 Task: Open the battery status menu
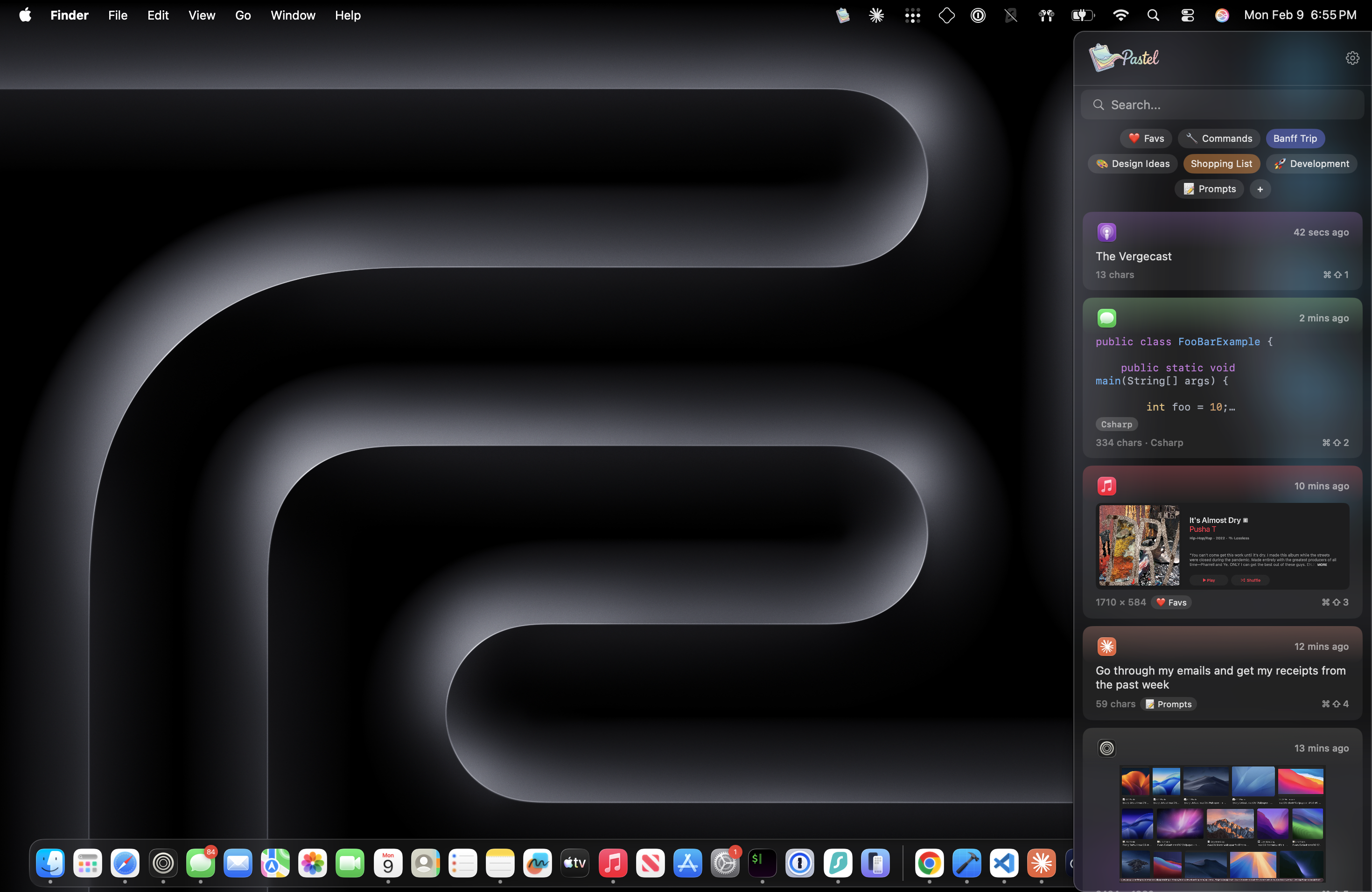click(x=1082, y=15)
